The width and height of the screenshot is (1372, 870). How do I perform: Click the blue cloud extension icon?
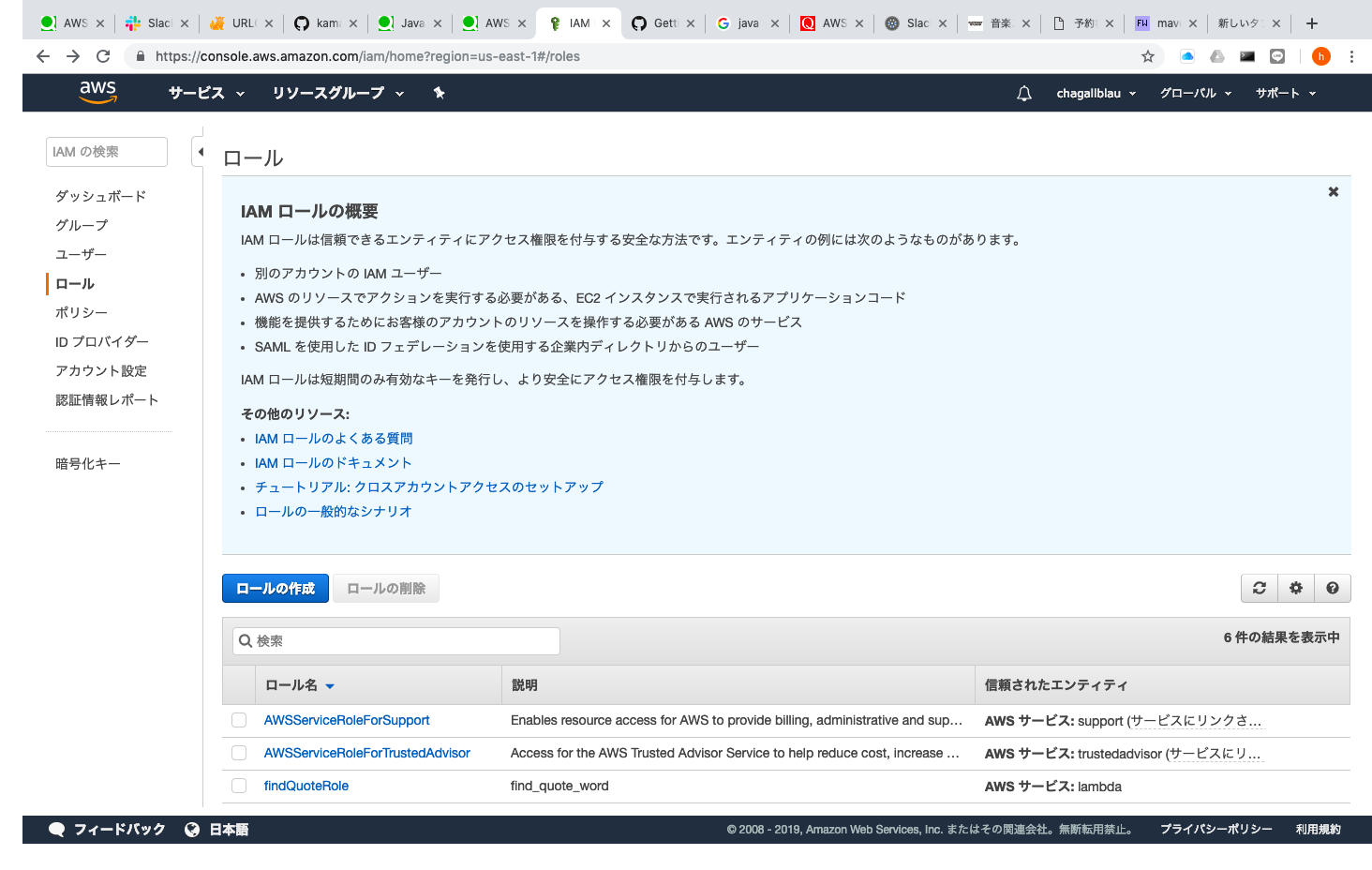click(1187, 56)
